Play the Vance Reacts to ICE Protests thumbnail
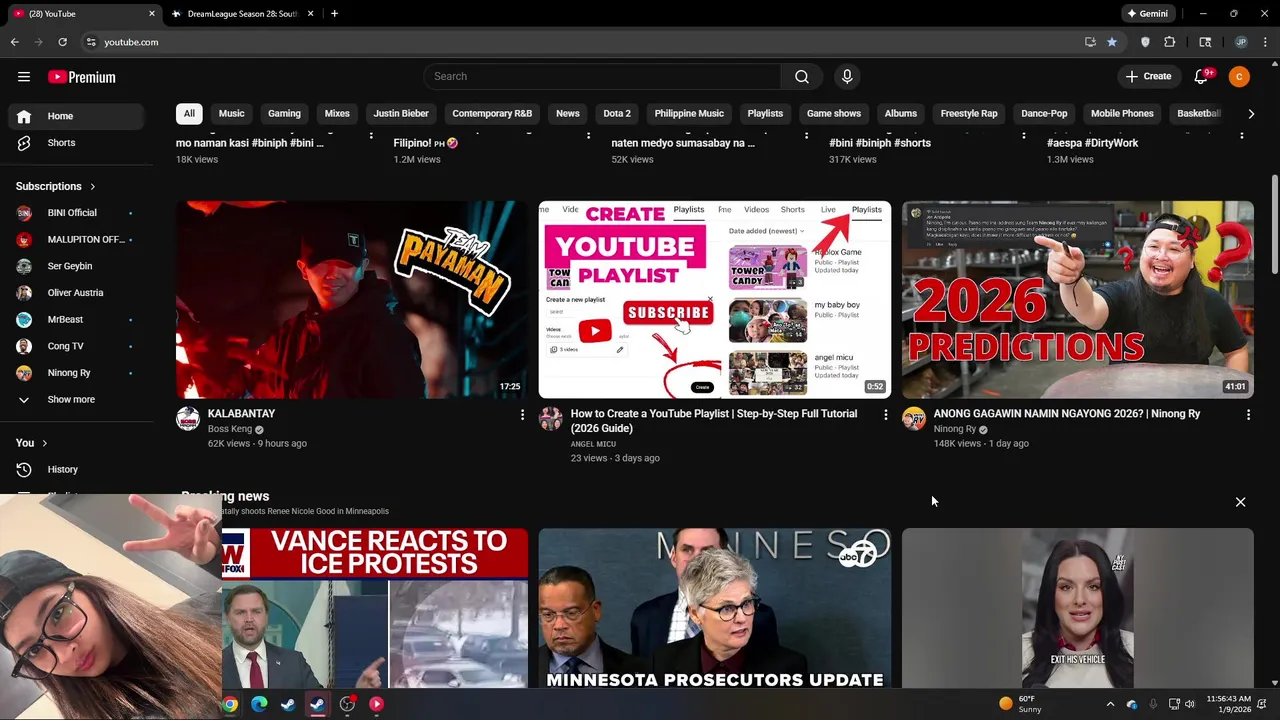This screenshot has height=720, width=1280. (x=375, y=608)
